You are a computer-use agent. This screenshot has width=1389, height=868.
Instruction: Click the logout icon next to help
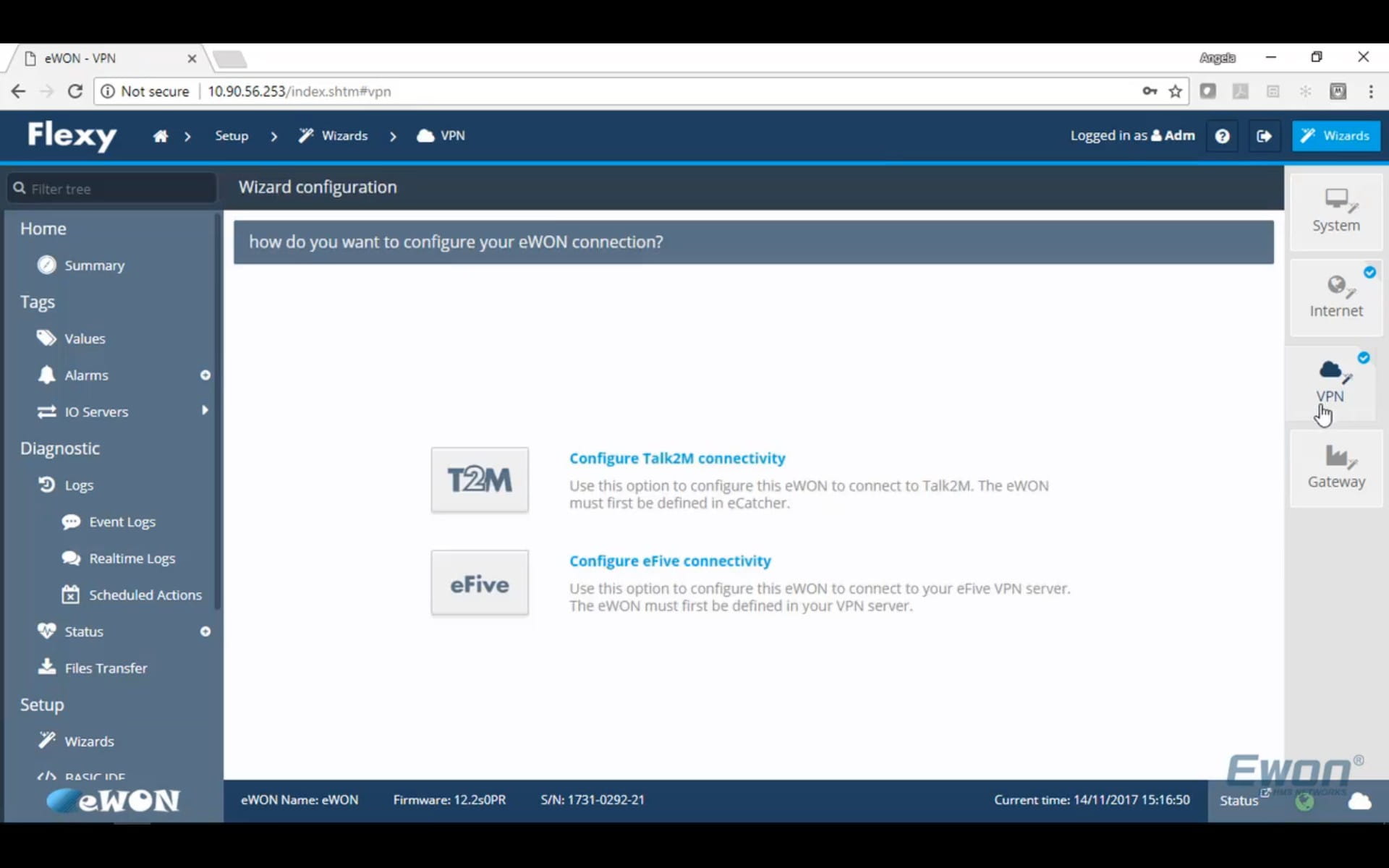click(1264, 136)
